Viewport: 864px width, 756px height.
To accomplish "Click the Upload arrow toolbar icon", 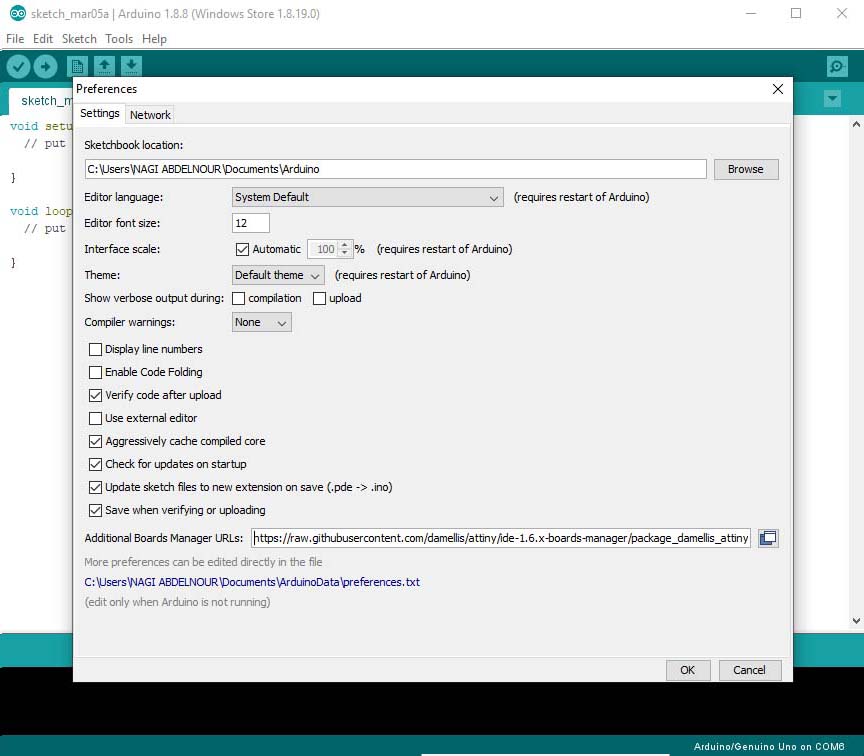I will (45, 67).
